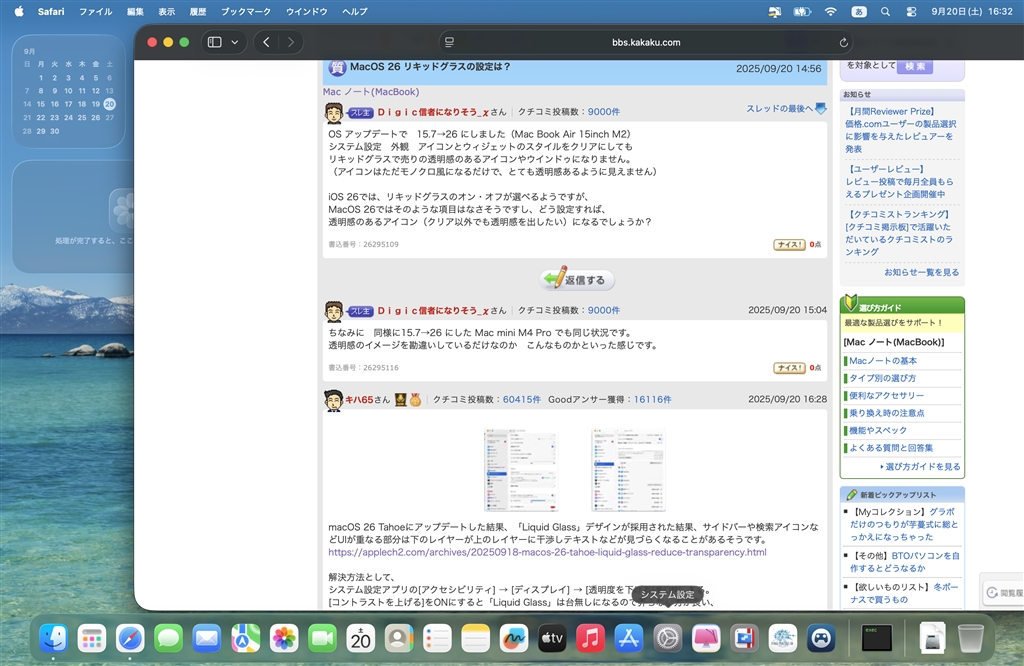Open System Settings from the Dock
Image resolution: width=1024 pixels, height=666 pixels.
coord(668,637)
